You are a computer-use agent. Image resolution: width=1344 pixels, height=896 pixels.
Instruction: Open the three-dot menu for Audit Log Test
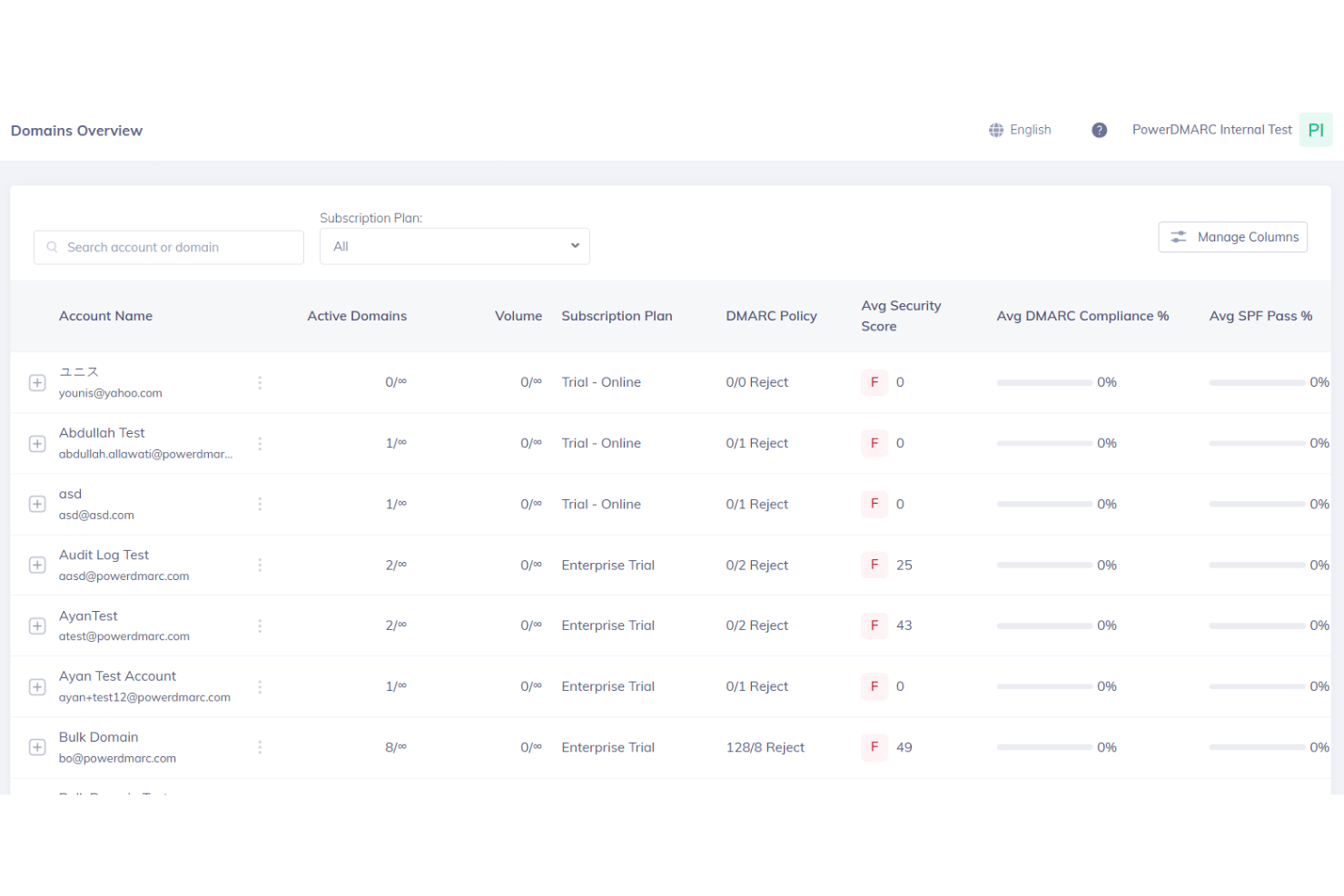[x=260, y=565]
